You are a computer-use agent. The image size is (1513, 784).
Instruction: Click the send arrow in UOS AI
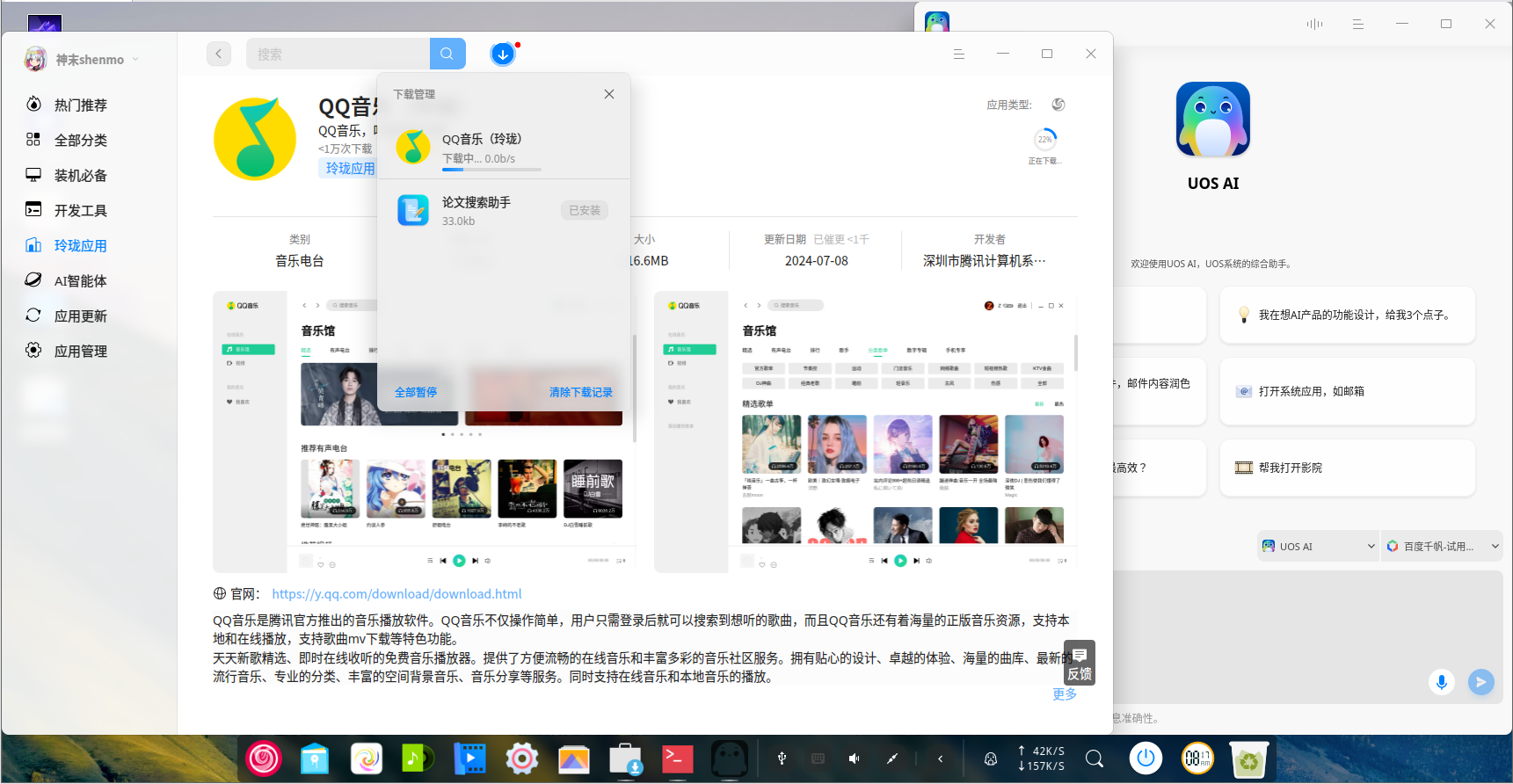(x=1481, y=682)
